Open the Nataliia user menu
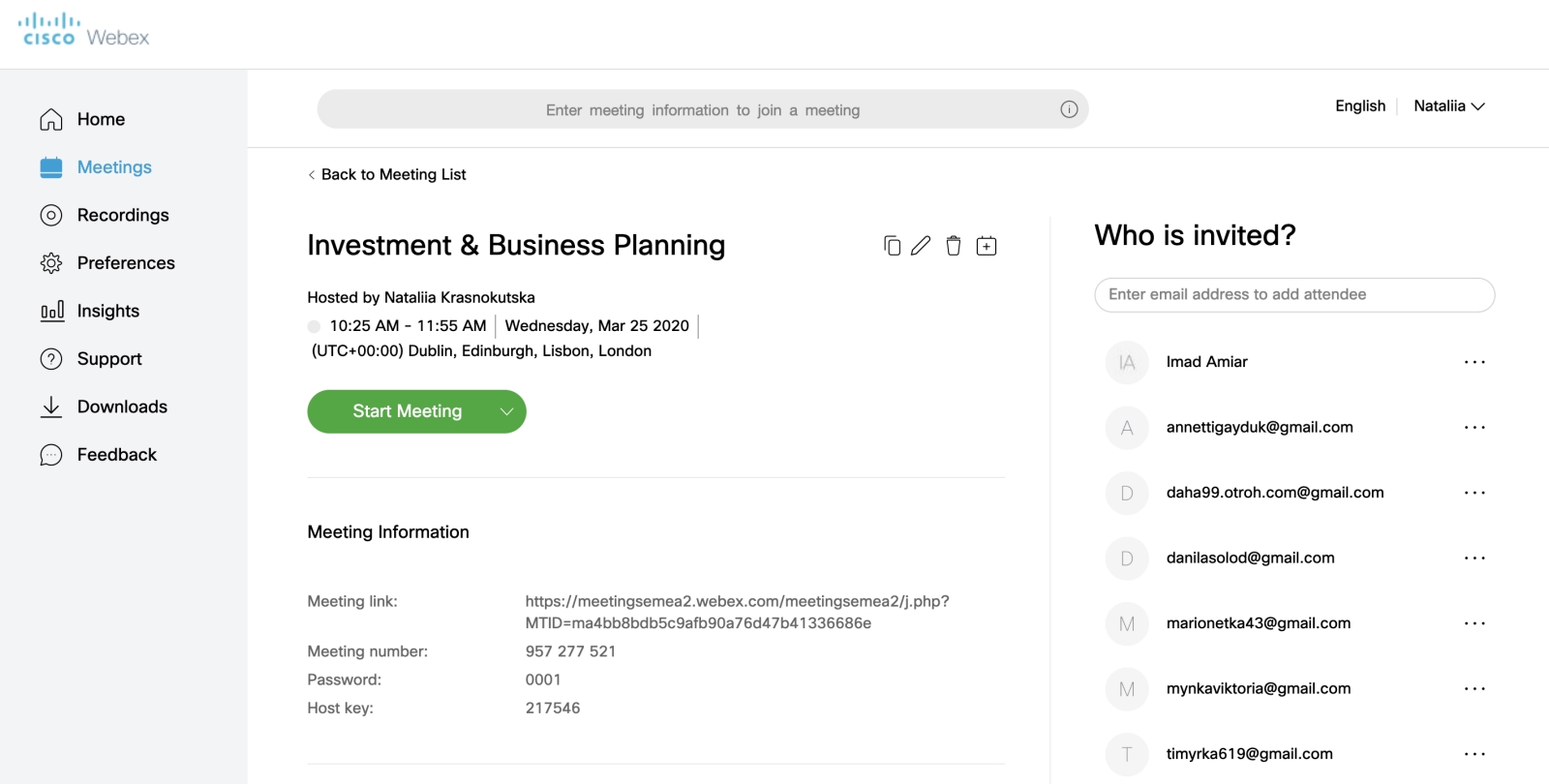This screenshot has width=1549, height=784. pyautogui.click(x=1448, y=106)
